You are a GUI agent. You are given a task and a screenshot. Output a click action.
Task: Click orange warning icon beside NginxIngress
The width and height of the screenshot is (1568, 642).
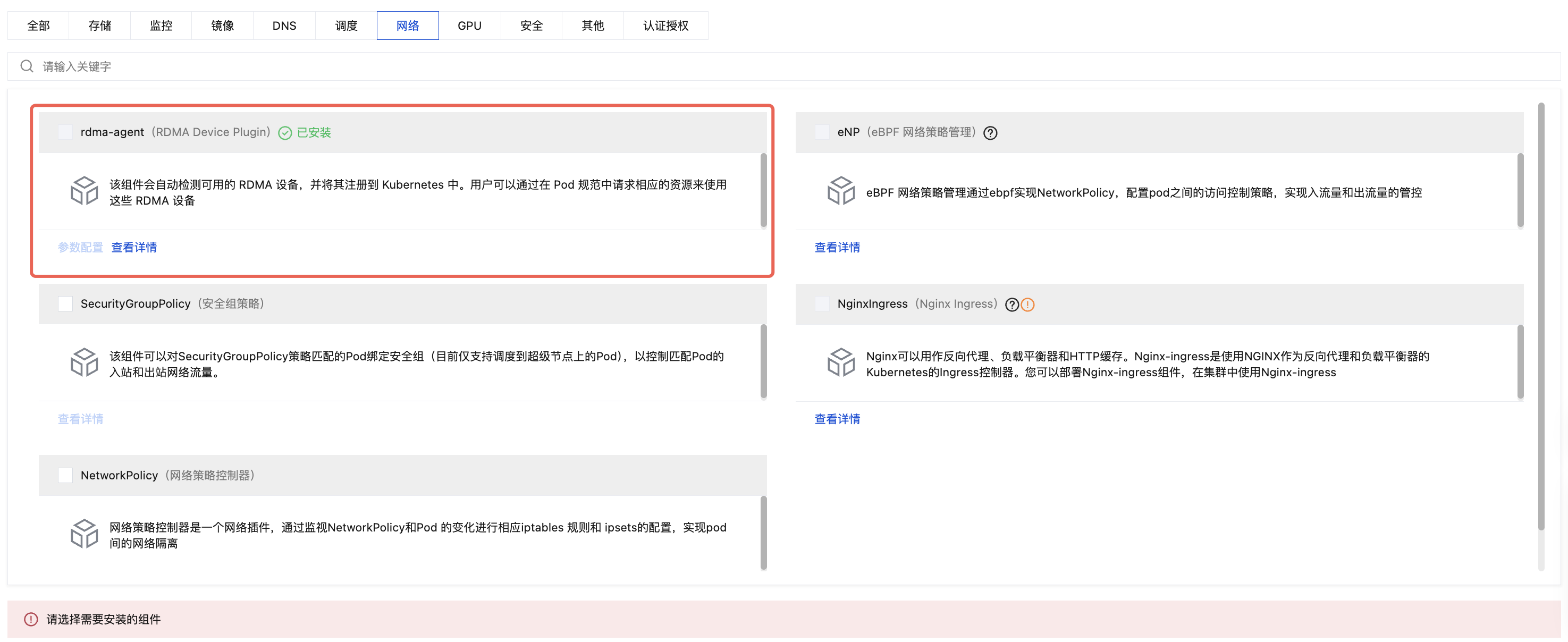coord(1027,305)
